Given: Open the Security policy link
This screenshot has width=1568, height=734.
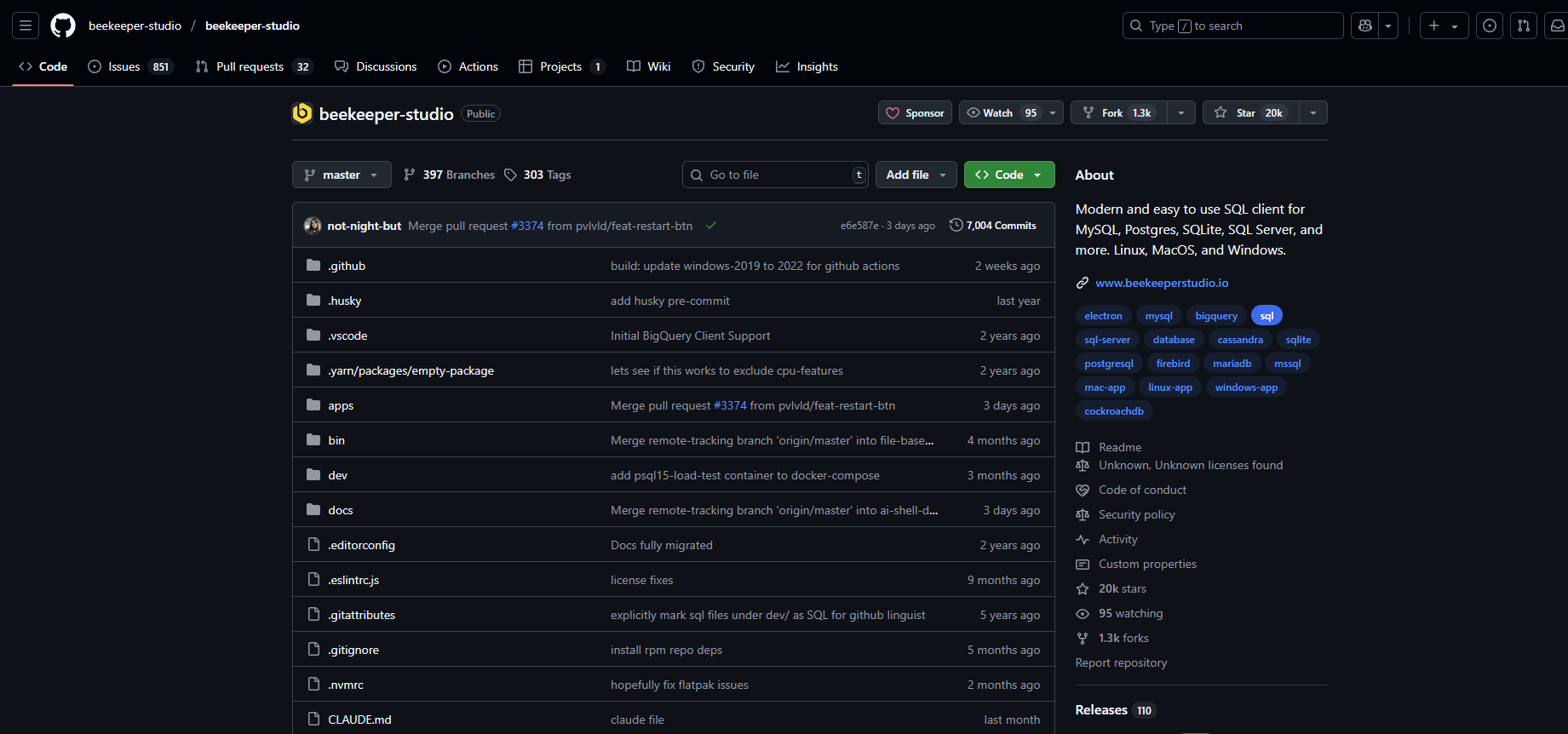Looking at the screenshot, I should click(x=1136, y=514).
